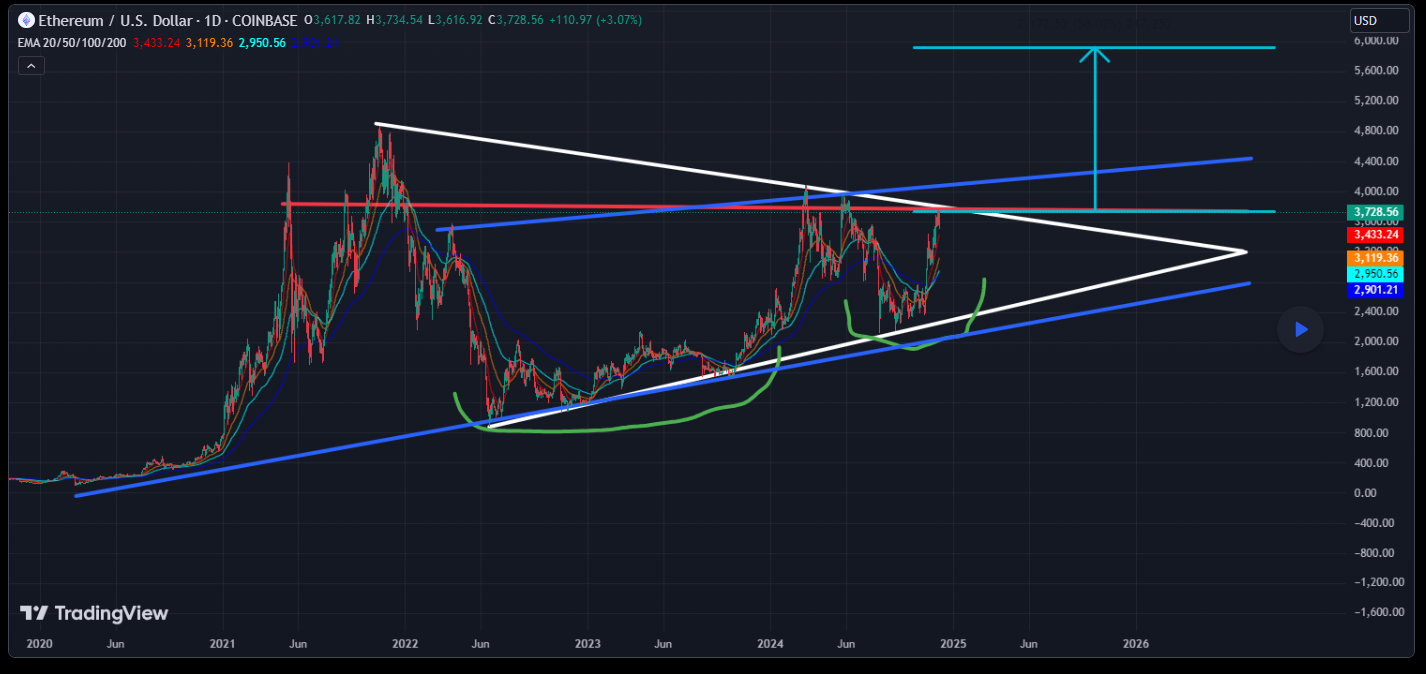Select the red EMA price tag 3,433.24
Screen dimensions: 1426x674
(1377, 234)
